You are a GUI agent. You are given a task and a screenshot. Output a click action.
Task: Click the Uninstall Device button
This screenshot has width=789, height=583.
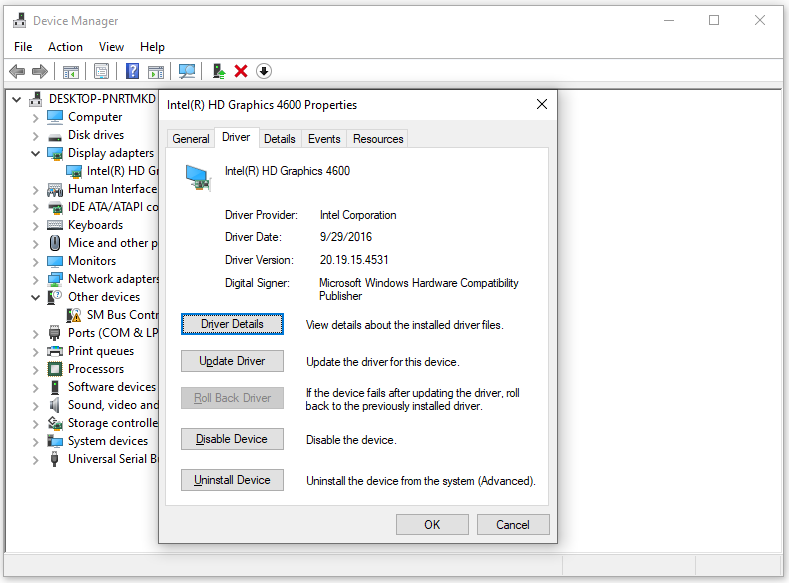[x=232, y=480]
